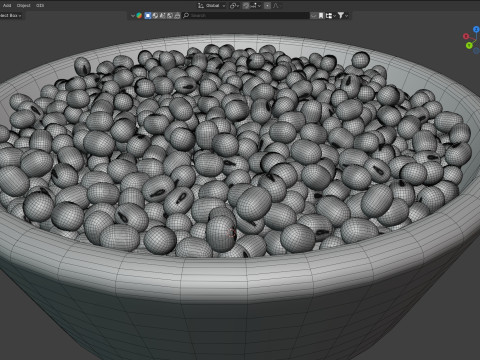
Task: Open the Global transform orientation dropdown
Action: coord(212,6)
